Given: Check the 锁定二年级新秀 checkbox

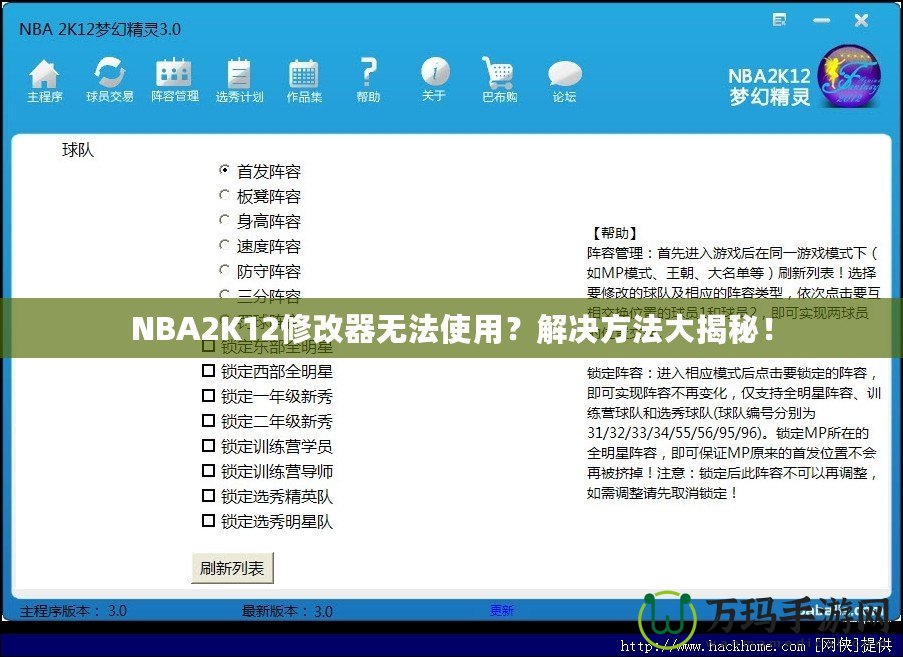Looking at the screenshot, I should tap(208, 421).
